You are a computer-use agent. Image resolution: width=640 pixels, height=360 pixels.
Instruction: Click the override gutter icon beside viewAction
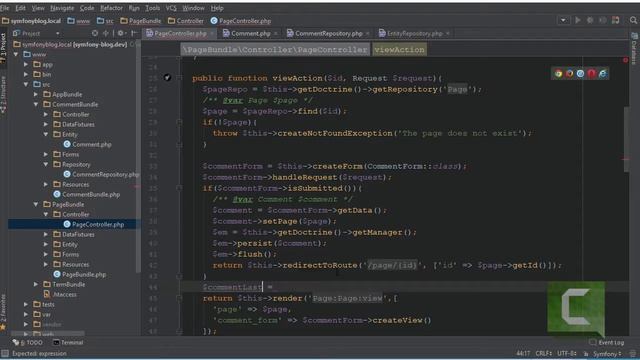[167, 78]
